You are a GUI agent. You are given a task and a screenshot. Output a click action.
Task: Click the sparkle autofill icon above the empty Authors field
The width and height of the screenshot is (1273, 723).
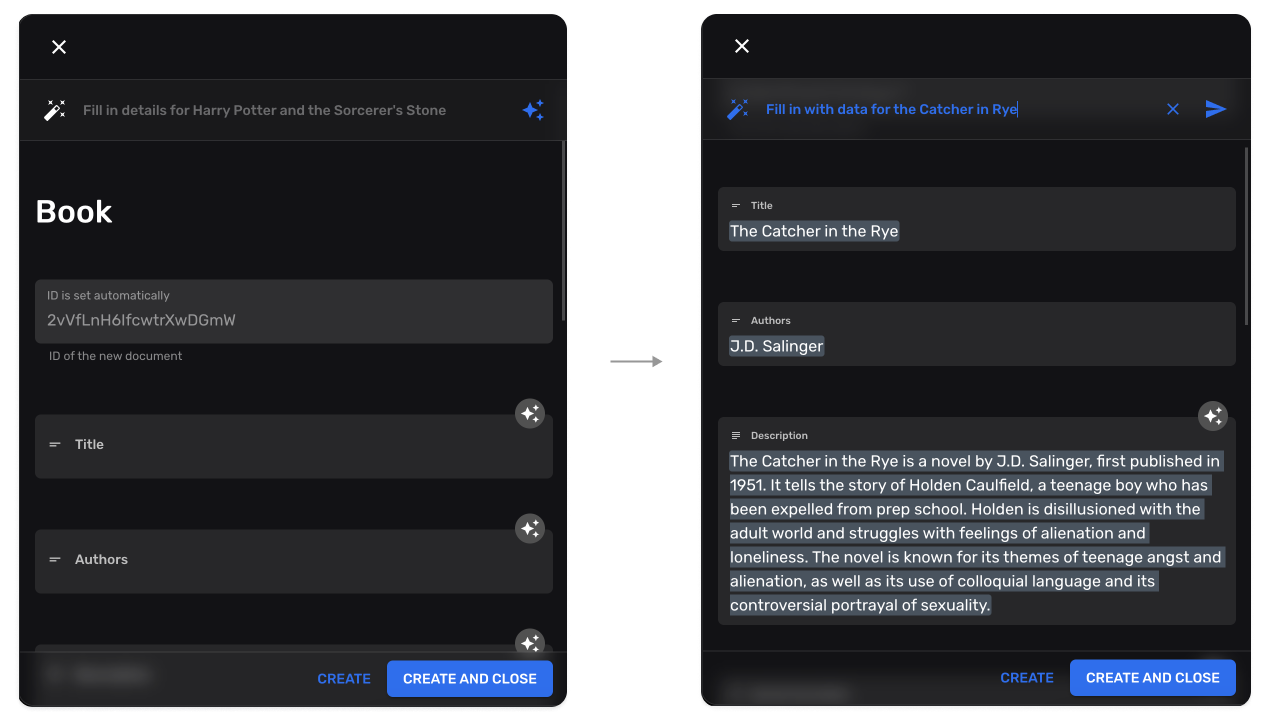coord(529,528)
